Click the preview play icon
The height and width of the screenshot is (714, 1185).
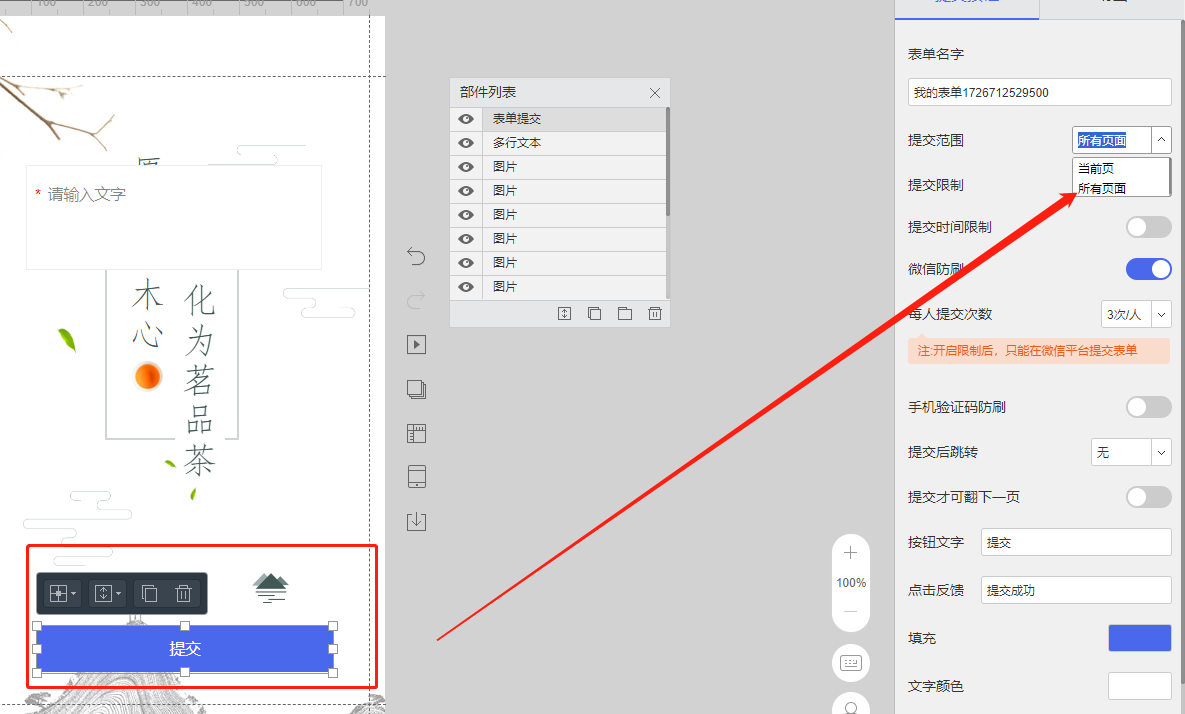point(416,345)
